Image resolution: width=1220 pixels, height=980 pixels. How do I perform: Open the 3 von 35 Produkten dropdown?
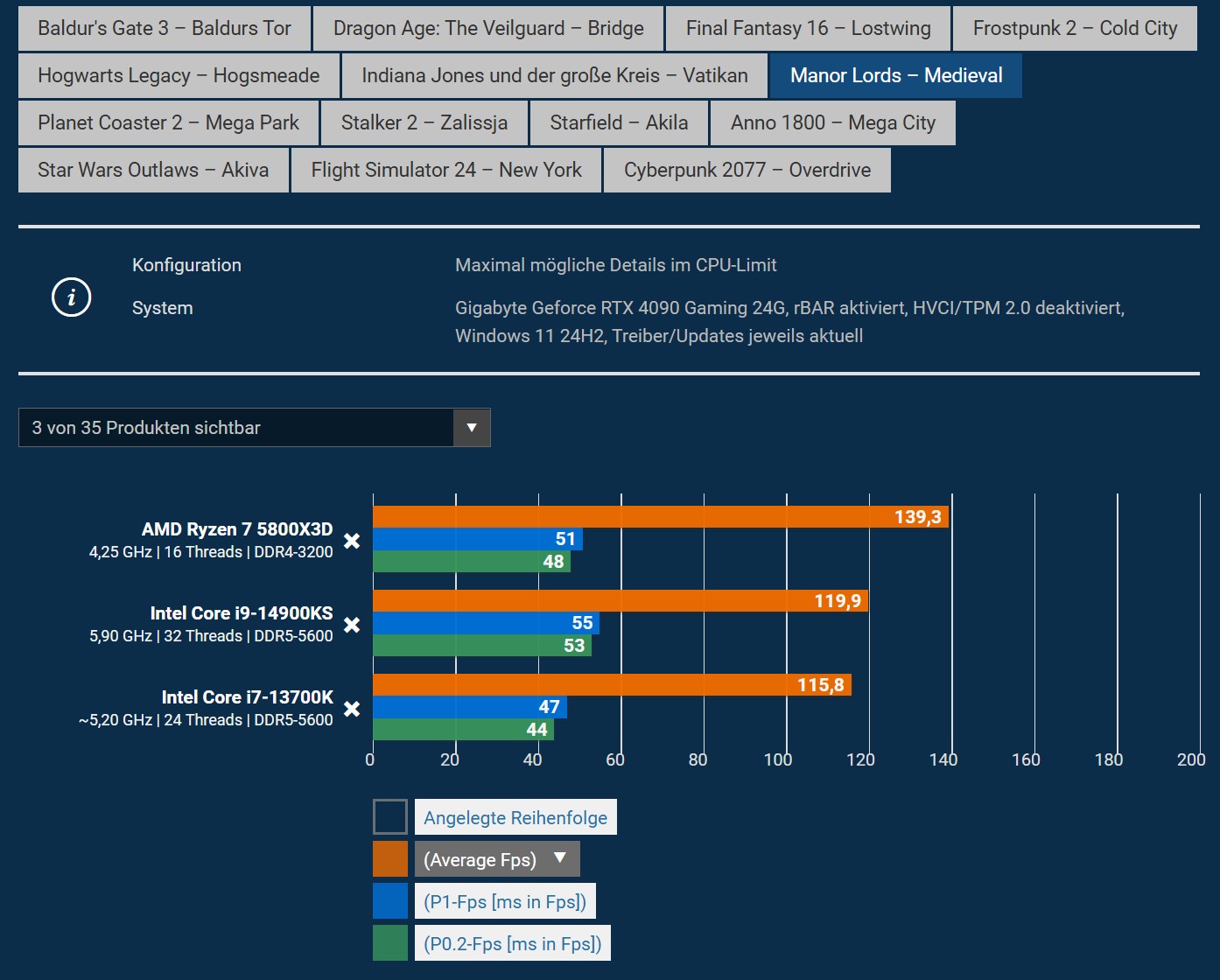click(255, 428)
